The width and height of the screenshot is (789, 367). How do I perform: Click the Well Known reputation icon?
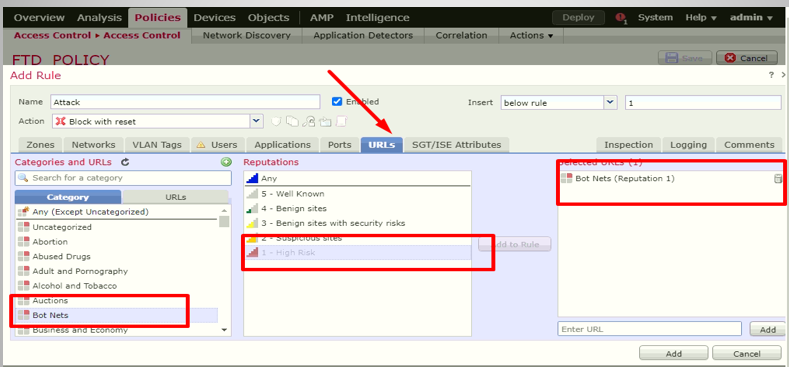tap(253, 193)
